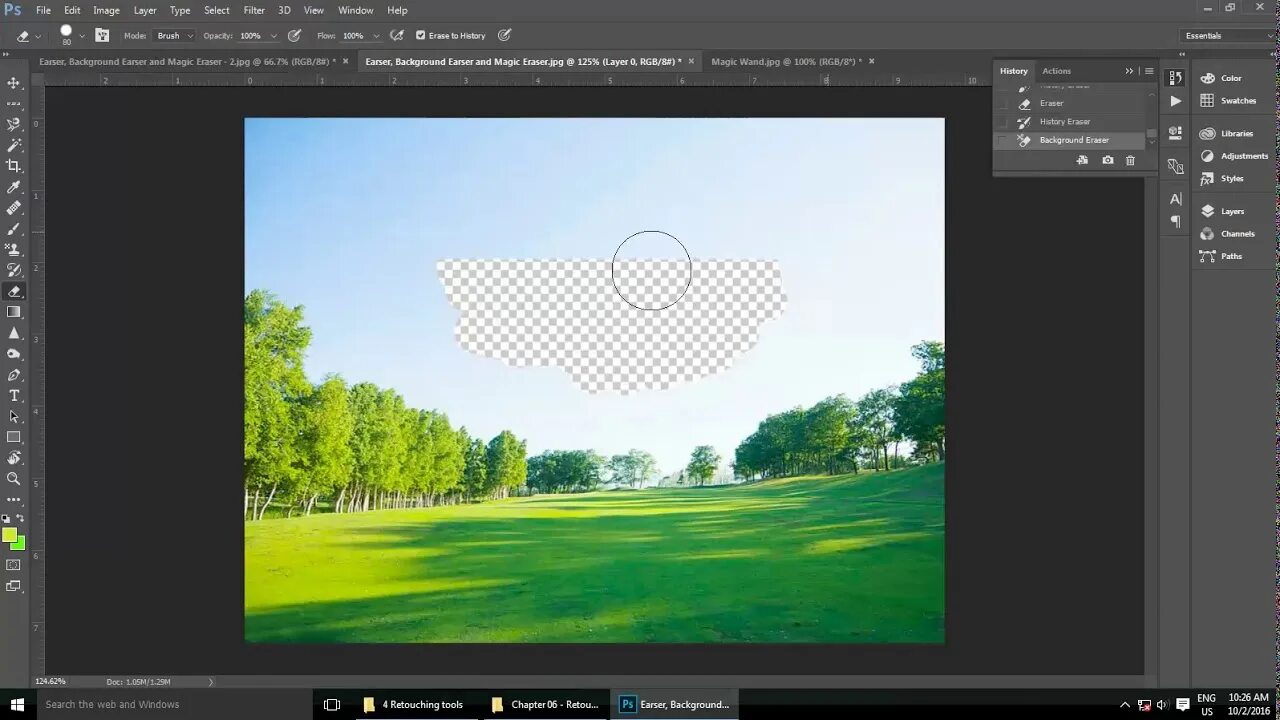The height and width of the screenshot is (720, 1280).
Task: Open the Windows Start button
Action: pos(17,704)
